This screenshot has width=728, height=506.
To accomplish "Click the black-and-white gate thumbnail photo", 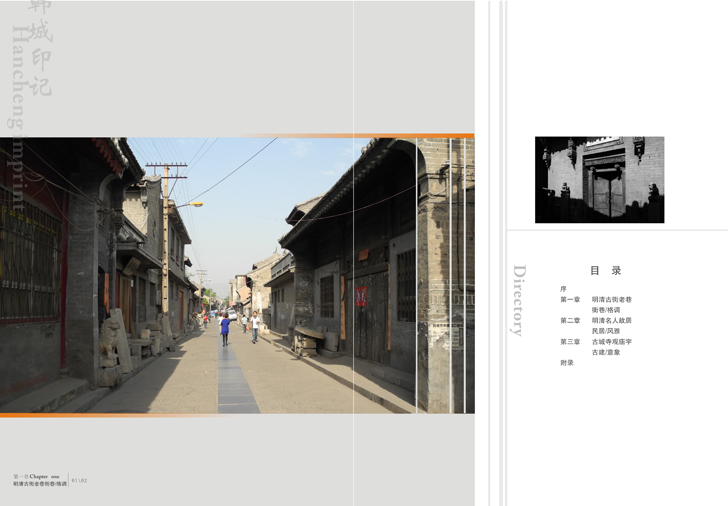I will pos(599,179).
